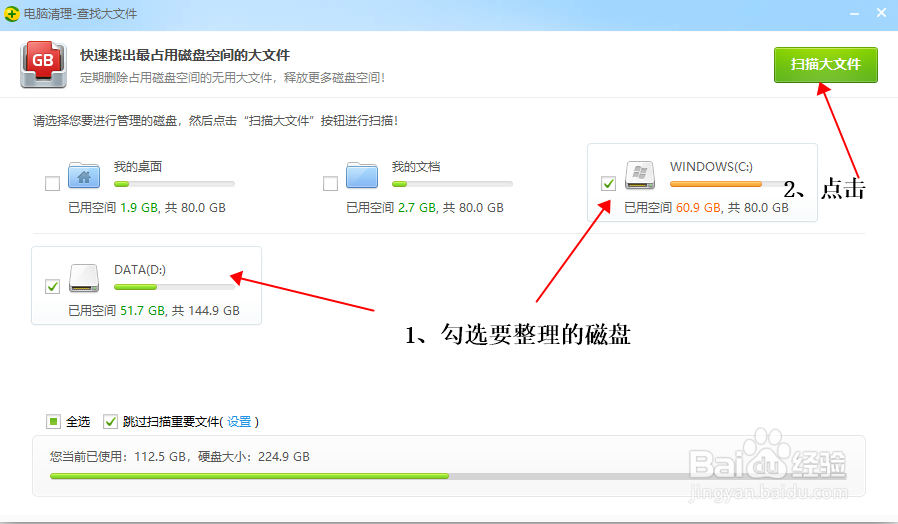Click the 我的桌面 usage bar
Screen dimensions: 898x524
coord(174,184)
